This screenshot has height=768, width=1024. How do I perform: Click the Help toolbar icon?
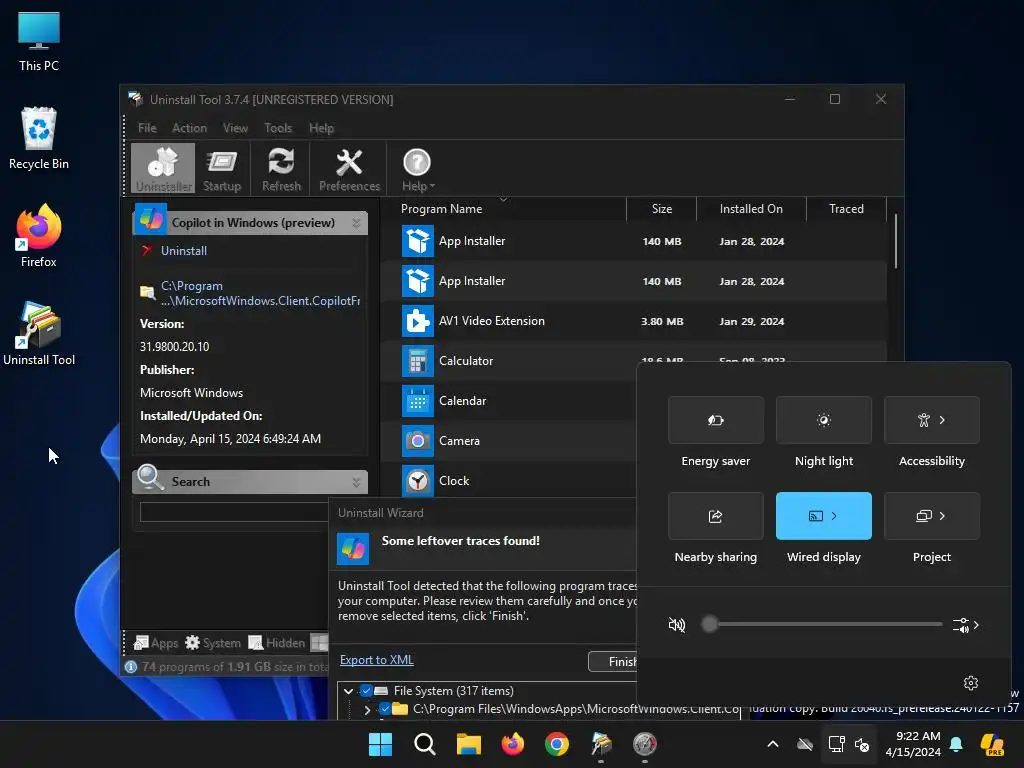(x=417, y=168)
